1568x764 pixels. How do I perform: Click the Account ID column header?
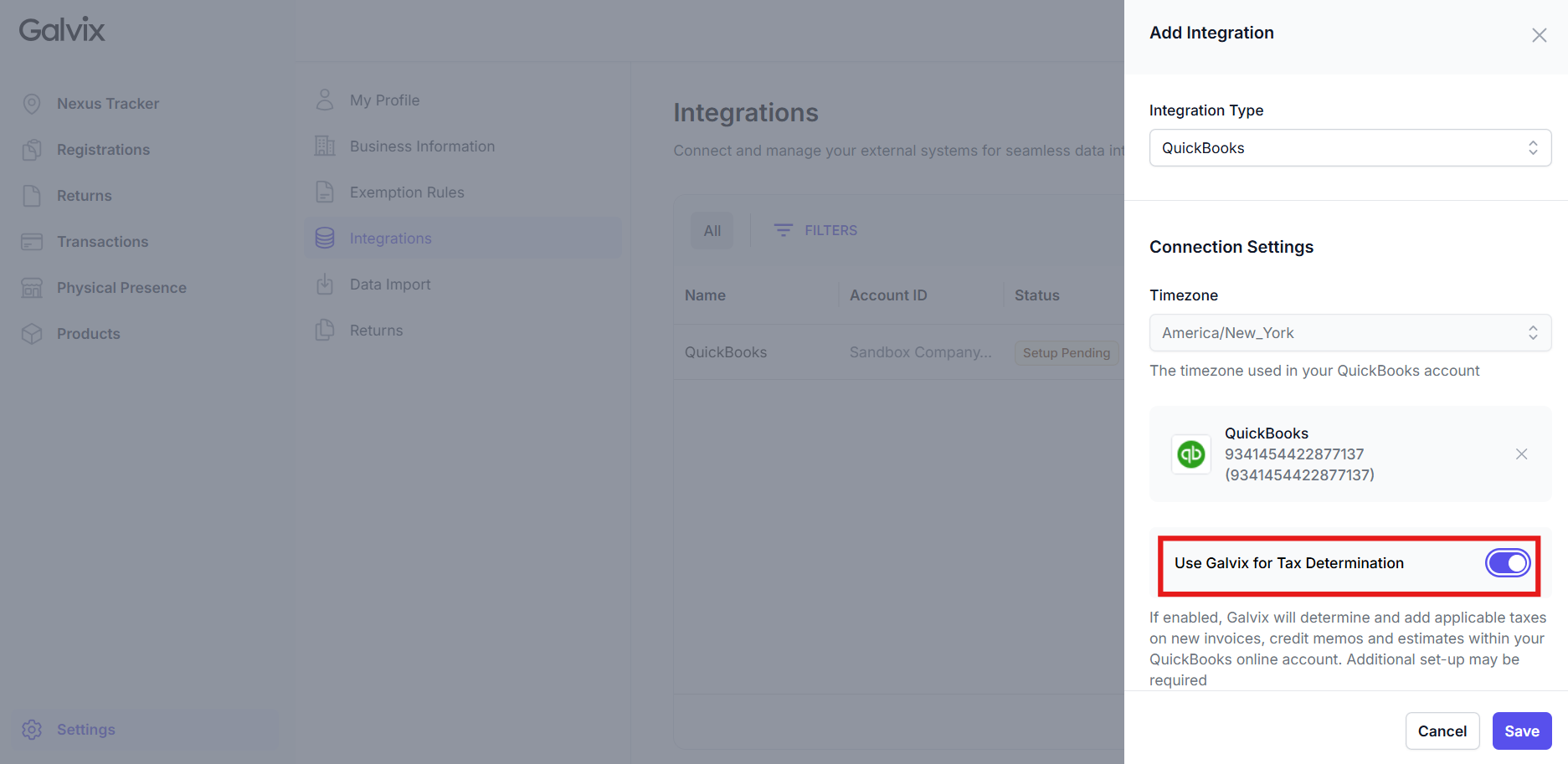[x=888, y=295]
